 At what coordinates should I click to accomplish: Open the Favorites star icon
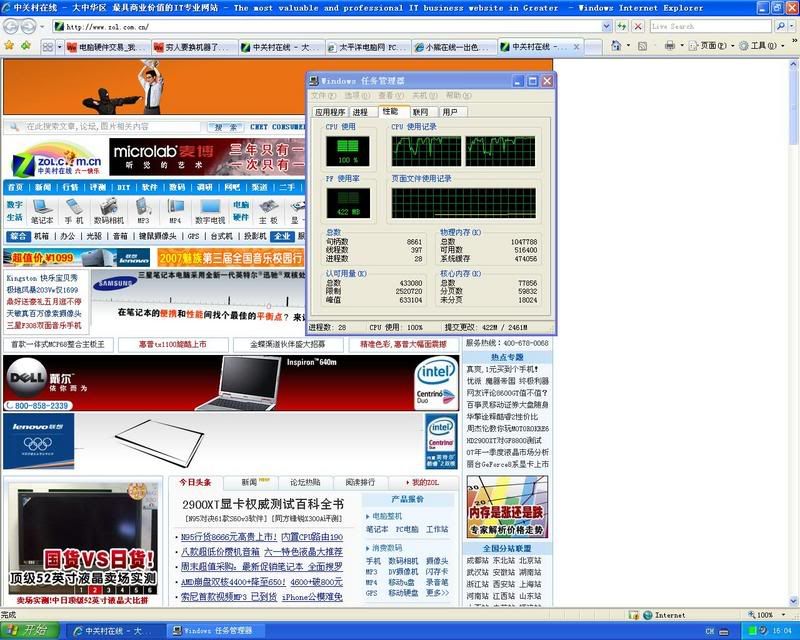(11, 45)
